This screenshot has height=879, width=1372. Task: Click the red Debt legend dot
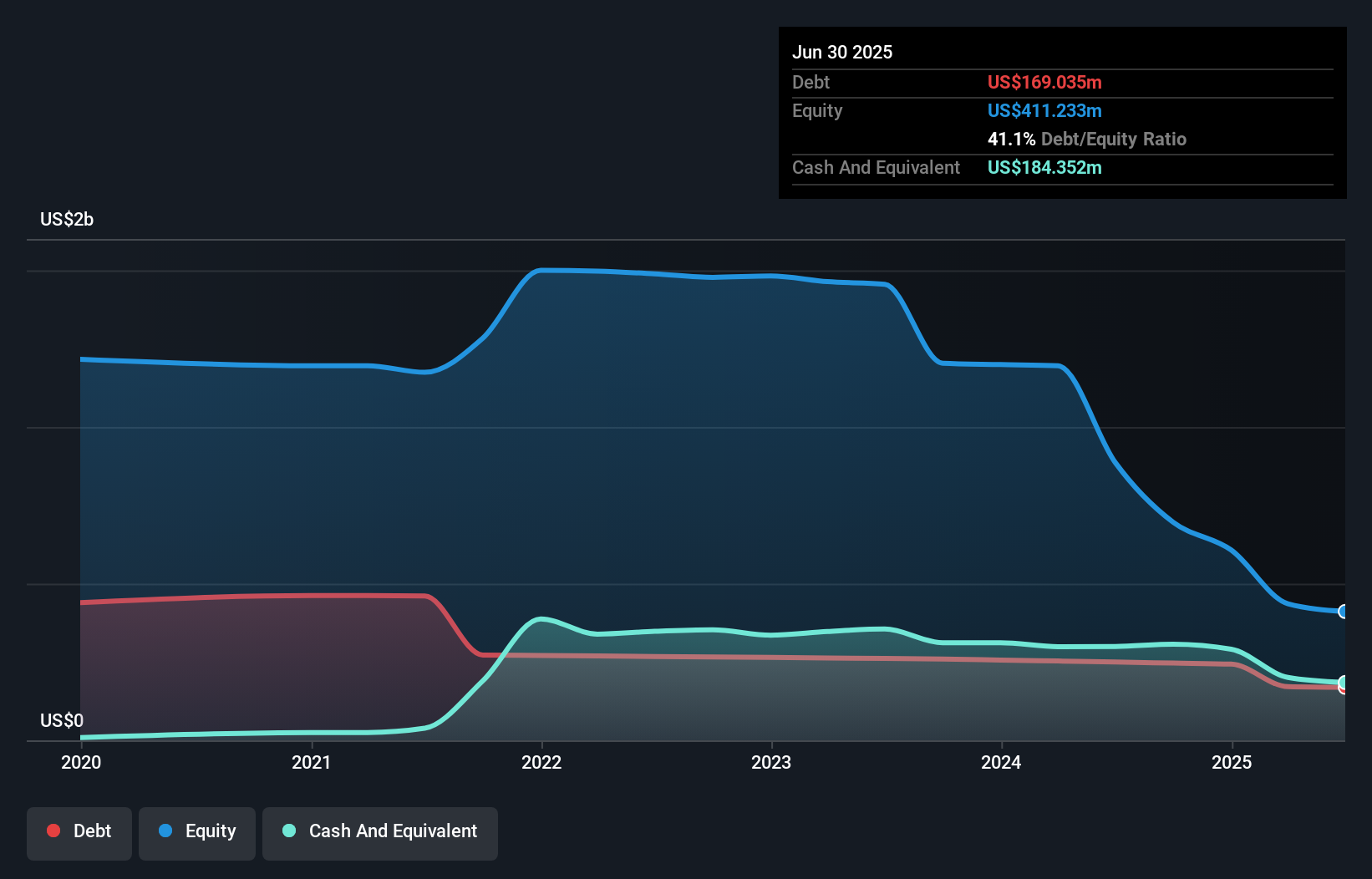(x=53, y=831)
